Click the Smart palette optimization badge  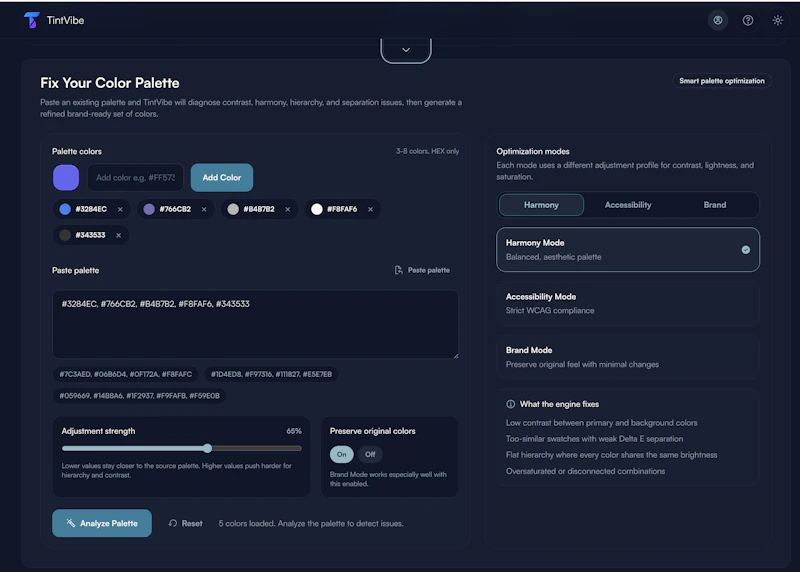721,81
